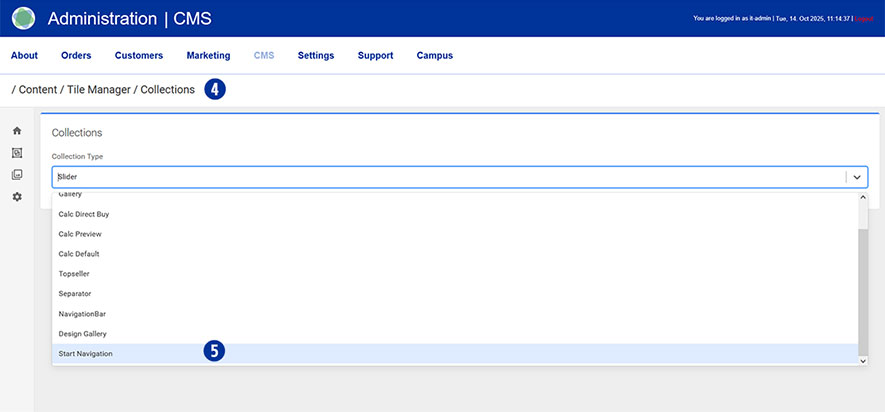Click the Collection Type search input field
This screenshot has width=885, height=412.
pyautogui.click(x=440, y=177)
